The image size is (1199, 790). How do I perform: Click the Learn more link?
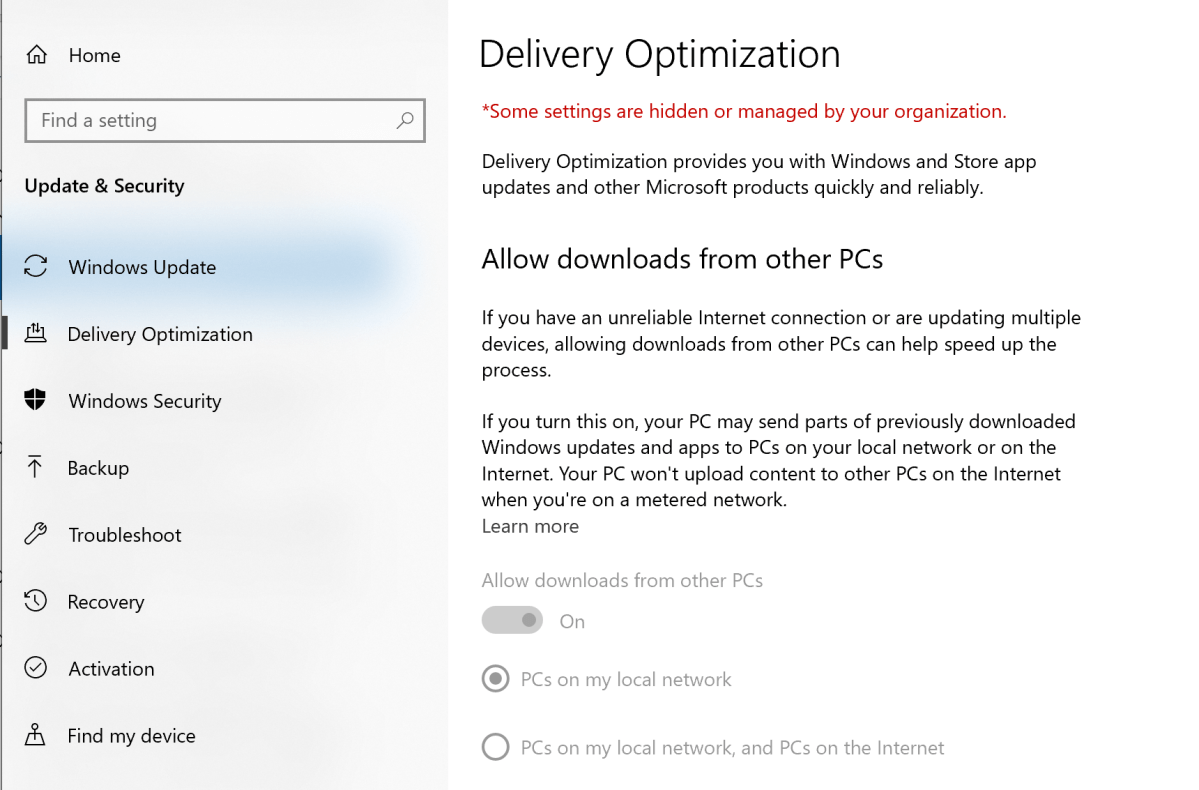click(530, 526)
